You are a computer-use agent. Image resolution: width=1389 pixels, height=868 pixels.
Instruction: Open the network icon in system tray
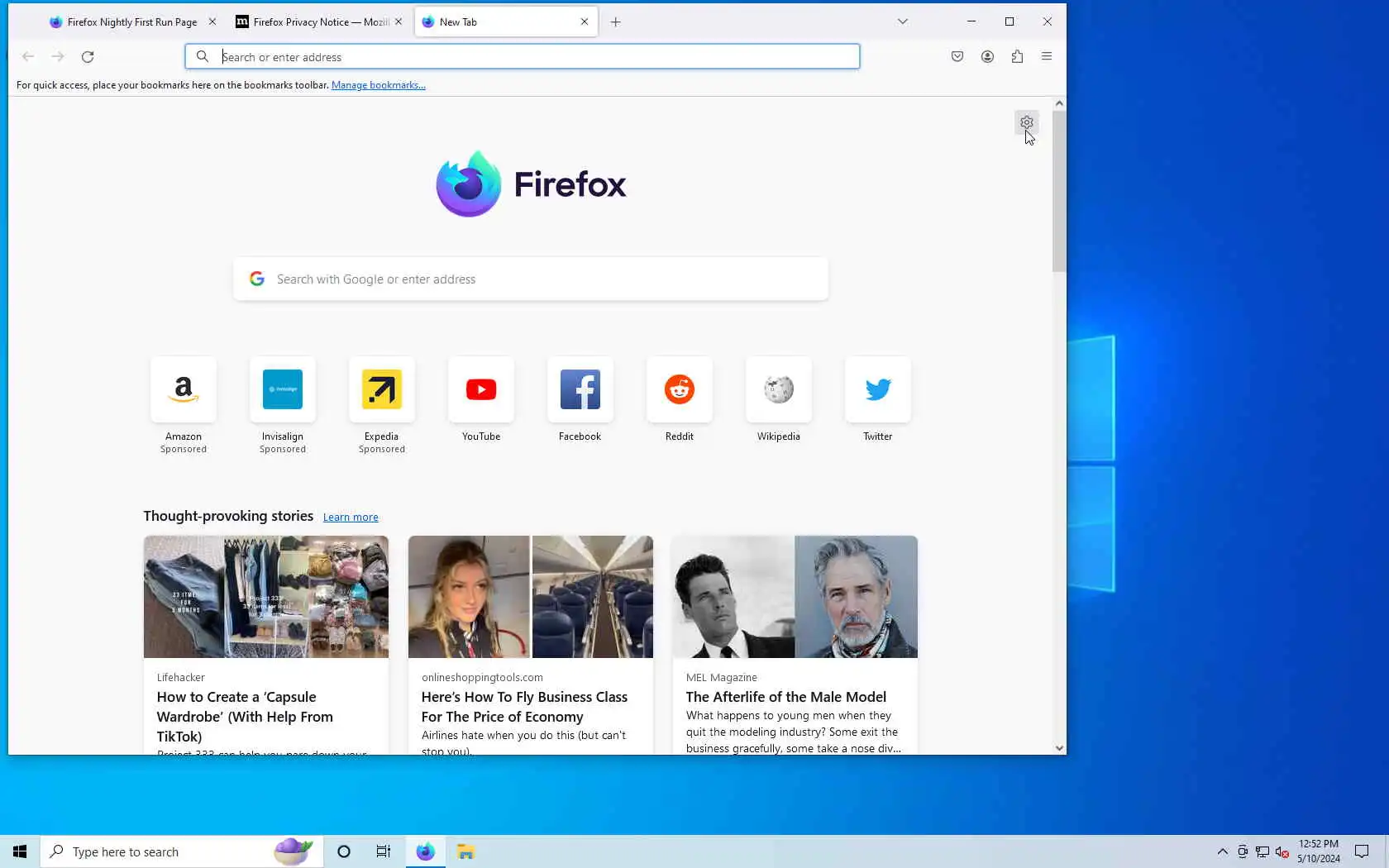[x=1262, y=851]
